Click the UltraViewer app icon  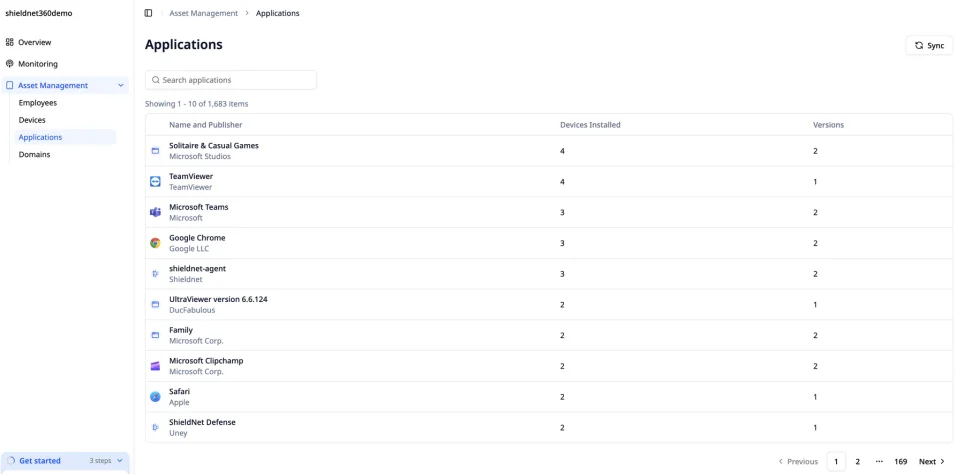pos(156,304)
